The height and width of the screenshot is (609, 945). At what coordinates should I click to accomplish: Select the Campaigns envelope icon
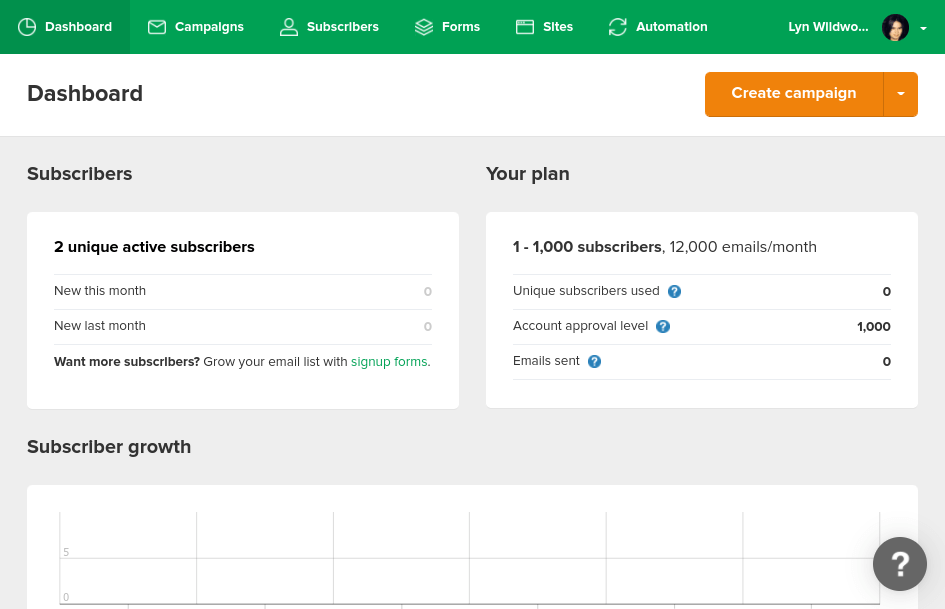[157, 27]
